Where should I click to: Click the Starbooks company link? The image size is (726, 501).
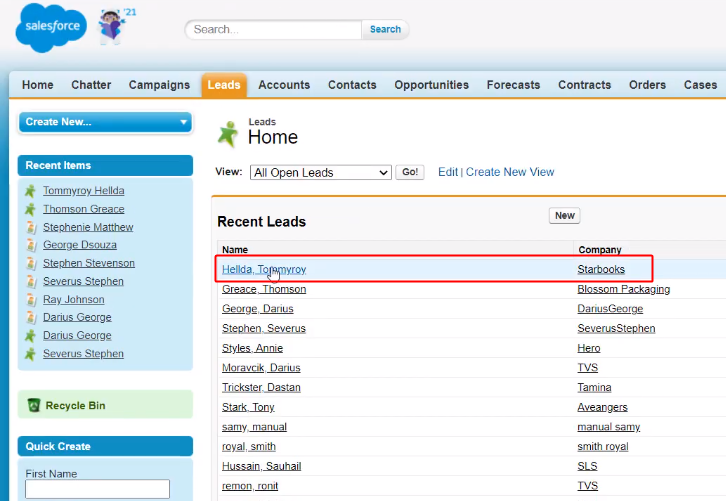(x=601, y=269)
